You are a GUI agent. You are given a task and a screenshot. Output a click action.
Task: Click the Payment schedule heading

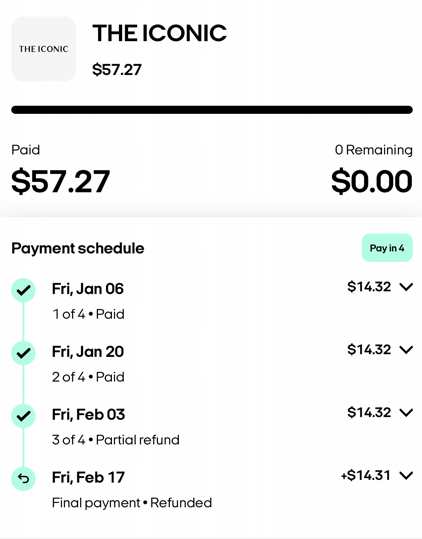pyautogui.click(x=78, y=249)
